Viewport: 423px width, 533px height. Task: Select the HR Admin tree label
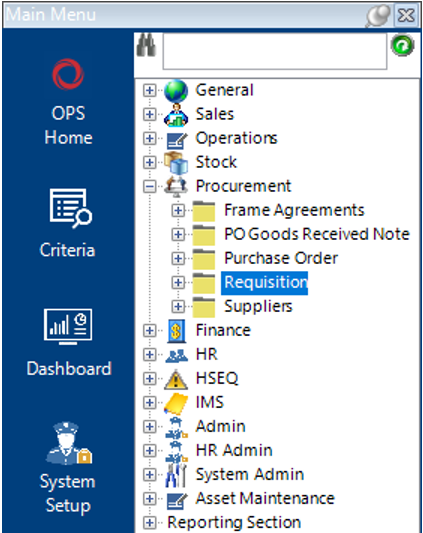point(234,450)
